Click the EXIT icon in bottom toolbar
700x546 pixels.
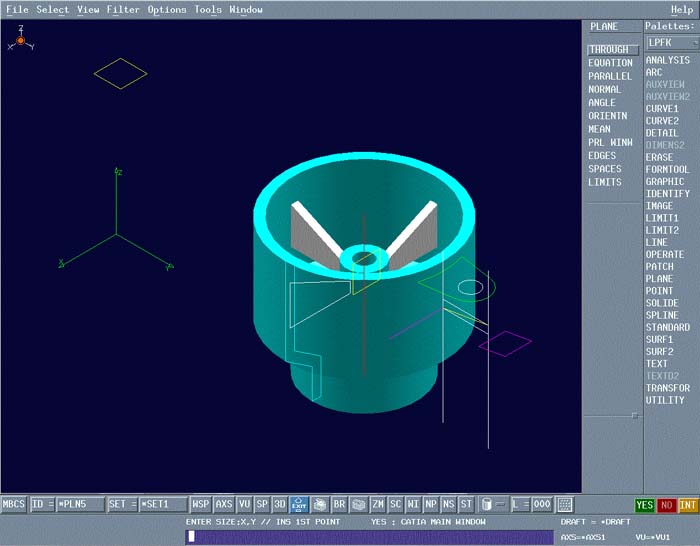(298, 505)
